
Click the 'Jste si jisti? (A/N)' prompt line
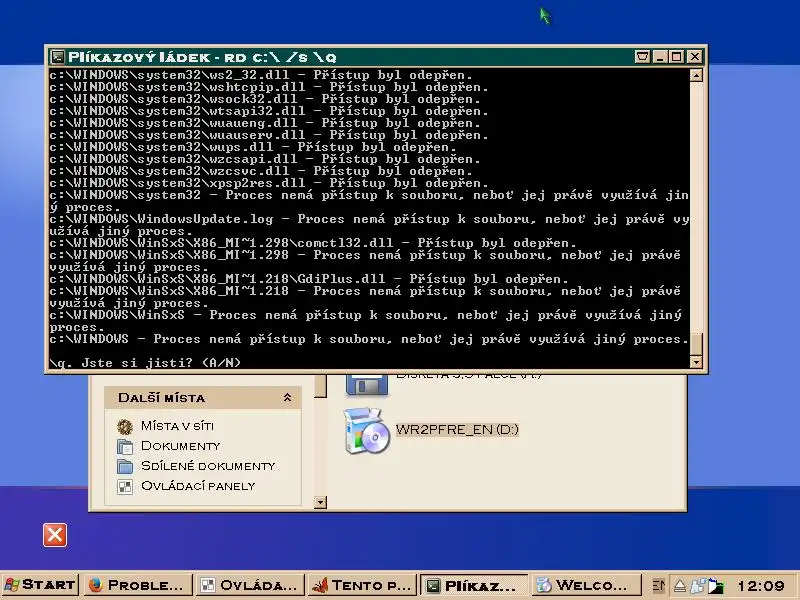tap(145, 363)
